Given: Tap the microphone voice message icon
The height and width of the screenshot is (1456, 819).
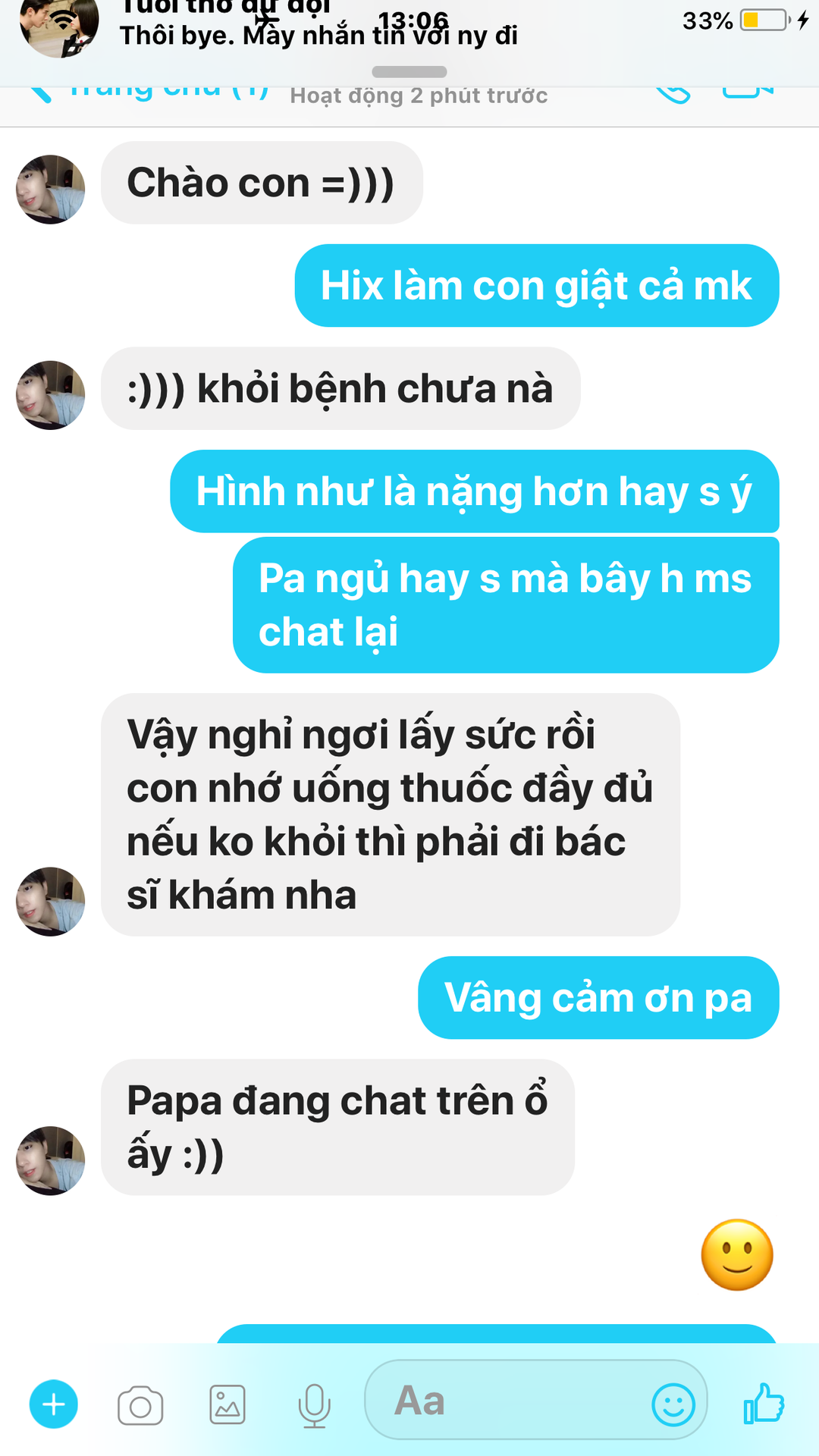Looking at the screenshot, I should (314, 1406).
